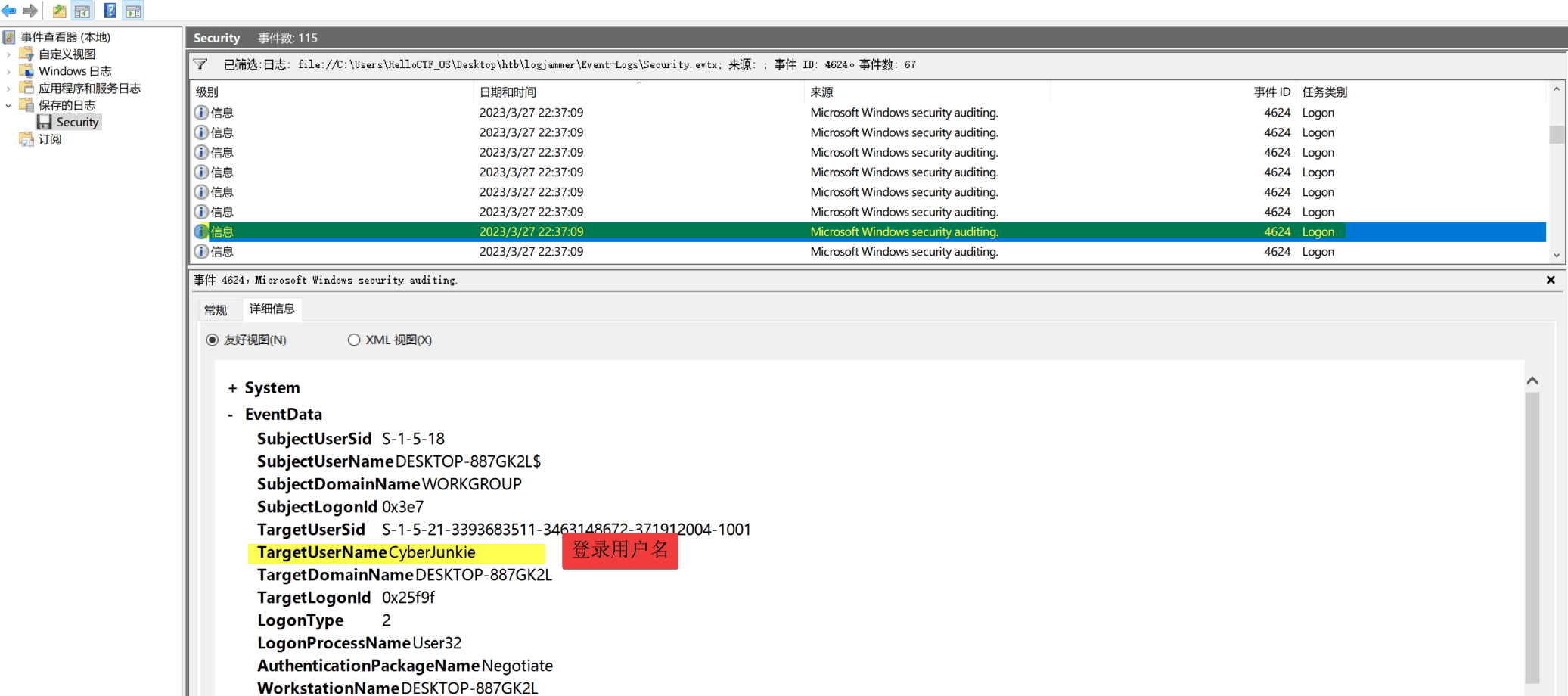Select the Security saved log floppy icon

(45, 122)
